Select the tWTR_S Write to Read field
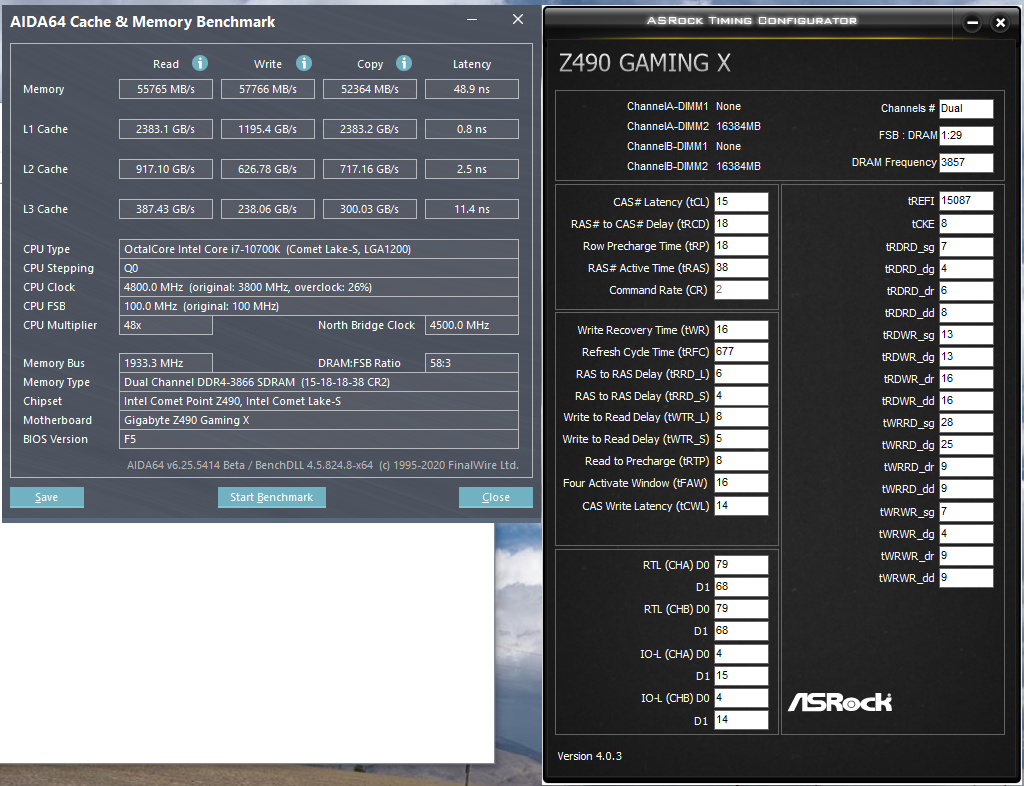1024x786 pixels. pyautogui.click(x=741, y=439)
